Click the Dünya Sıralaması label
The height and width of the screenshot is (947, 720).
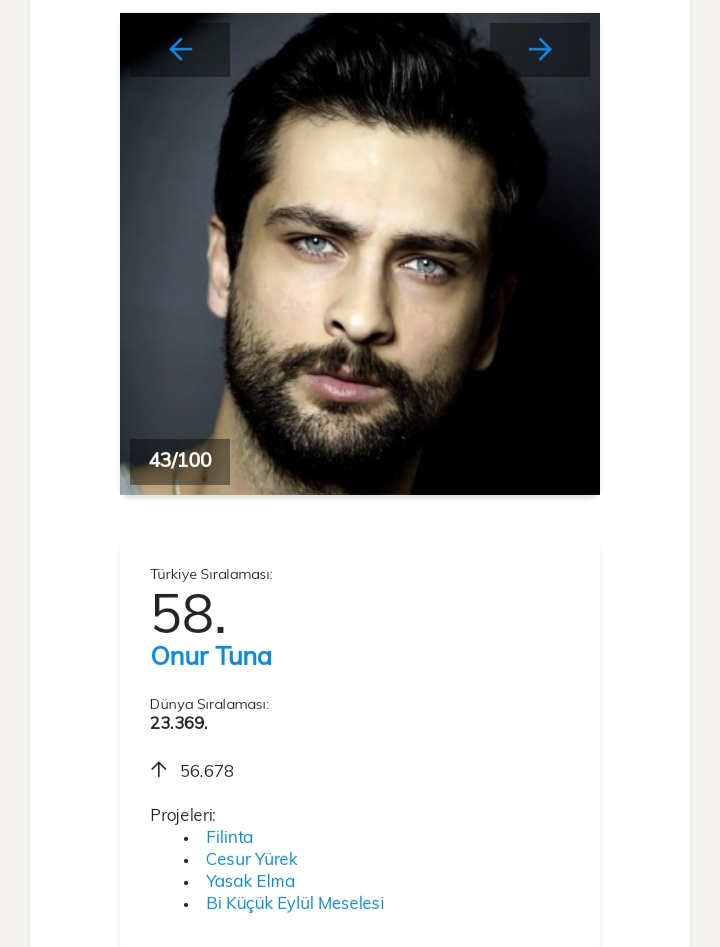(x=209, y=704)
